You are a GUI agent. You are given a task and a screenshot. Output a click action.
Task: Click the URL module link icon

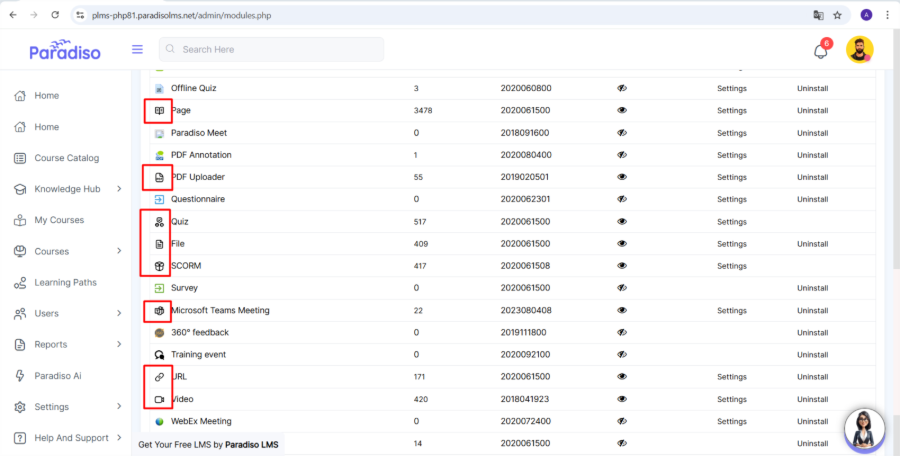point(159,377)
